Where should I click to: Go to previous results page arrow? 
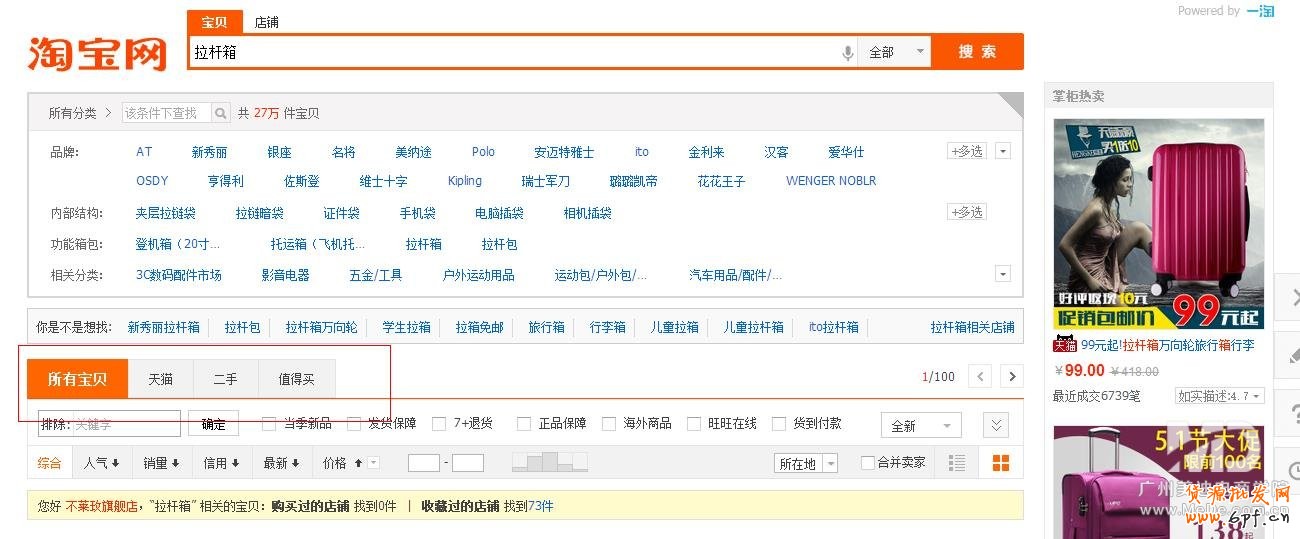click(980, 376)
